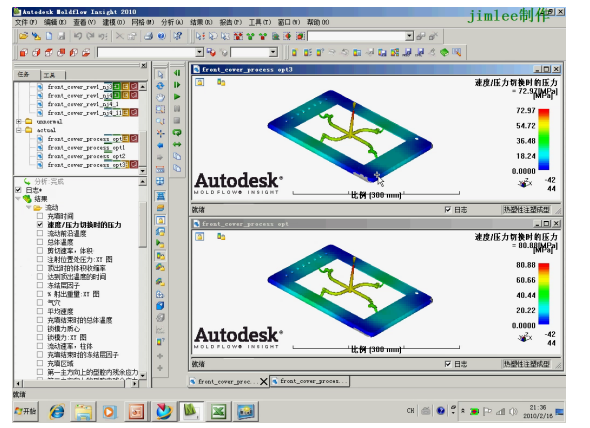This screenshot has width=590, height=428.
Task: Click the grayed undo arrow icon
Action: click(x=78, y=36)
